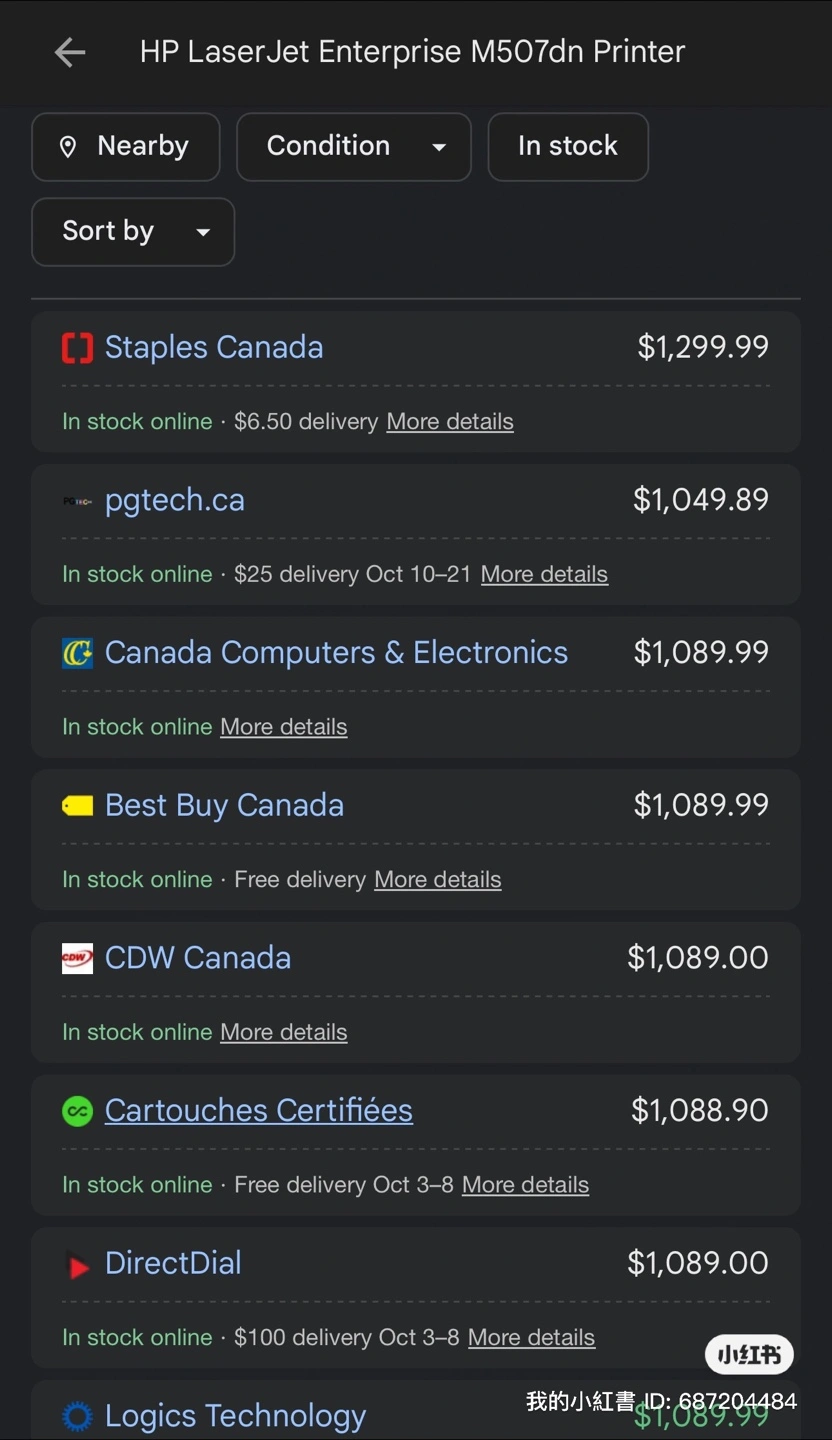The height and width of the screenshot is (1440, 832).
Task: Open the Staples Canada store link
Action: pyautogui.click(x=214, y=348)
